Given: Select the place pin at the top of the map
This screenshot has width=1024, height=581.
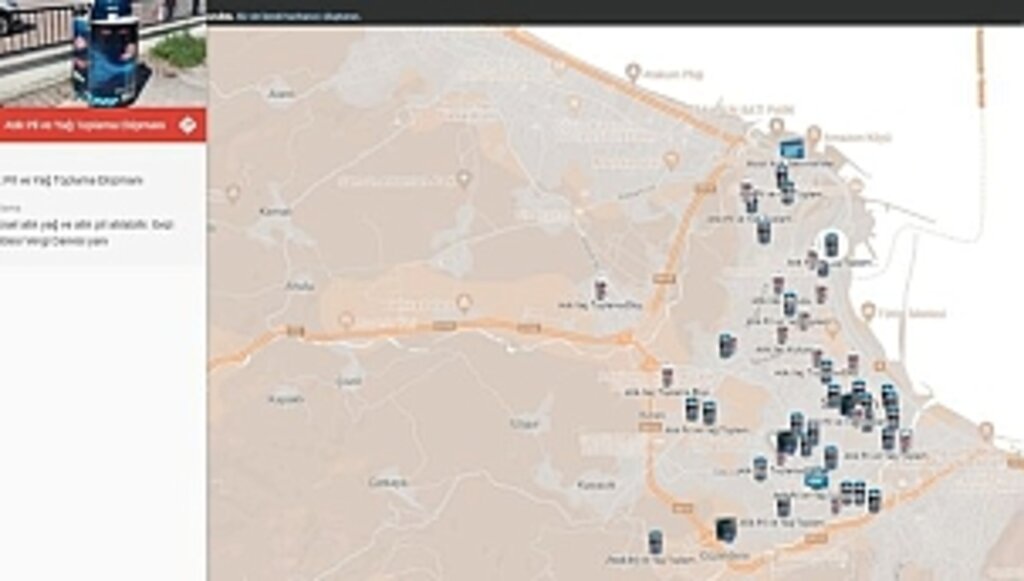Looking at the screenshot, I should point(632,71).
